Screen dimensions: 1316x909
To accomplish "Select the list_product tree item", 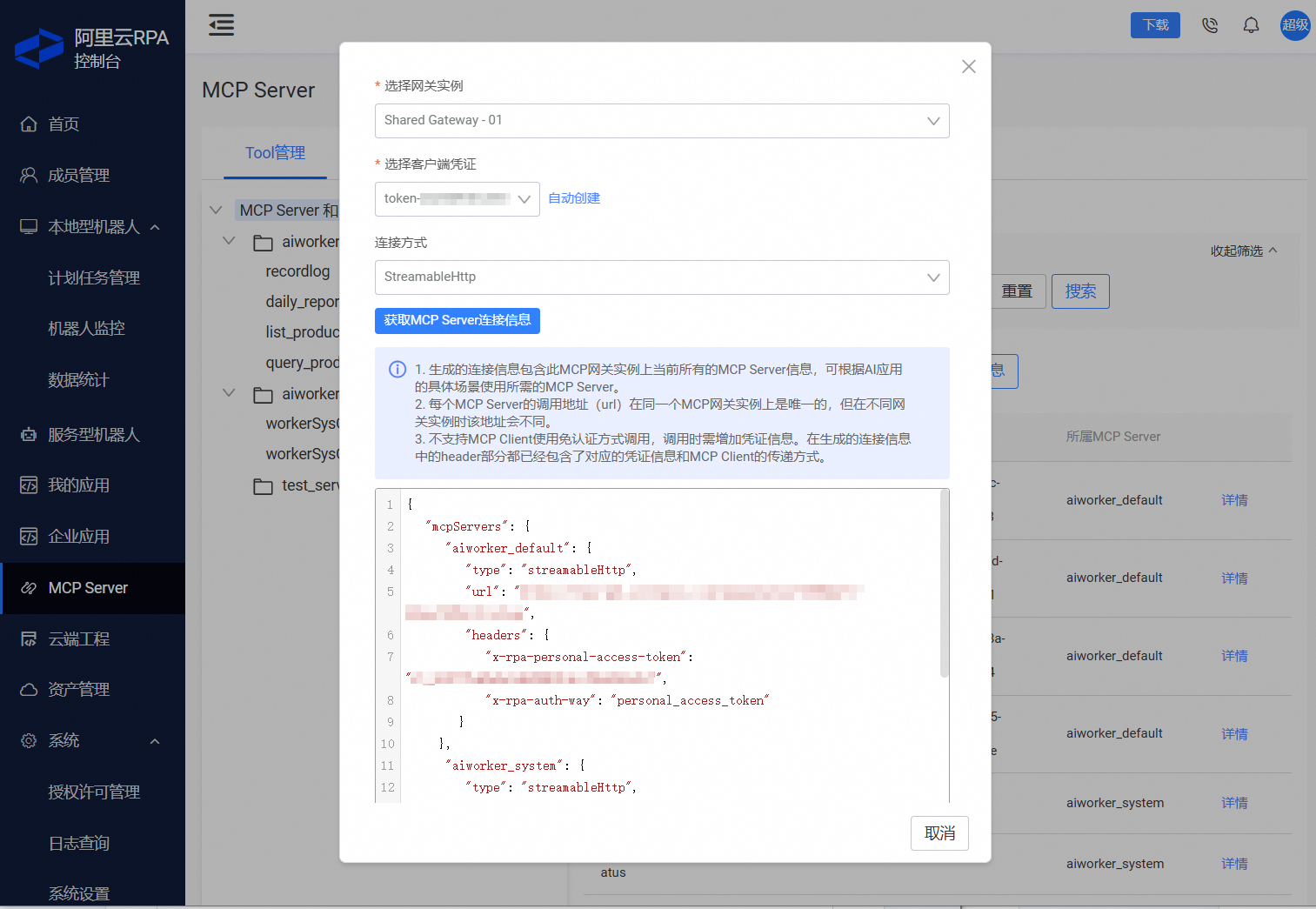I will point(302,332).
